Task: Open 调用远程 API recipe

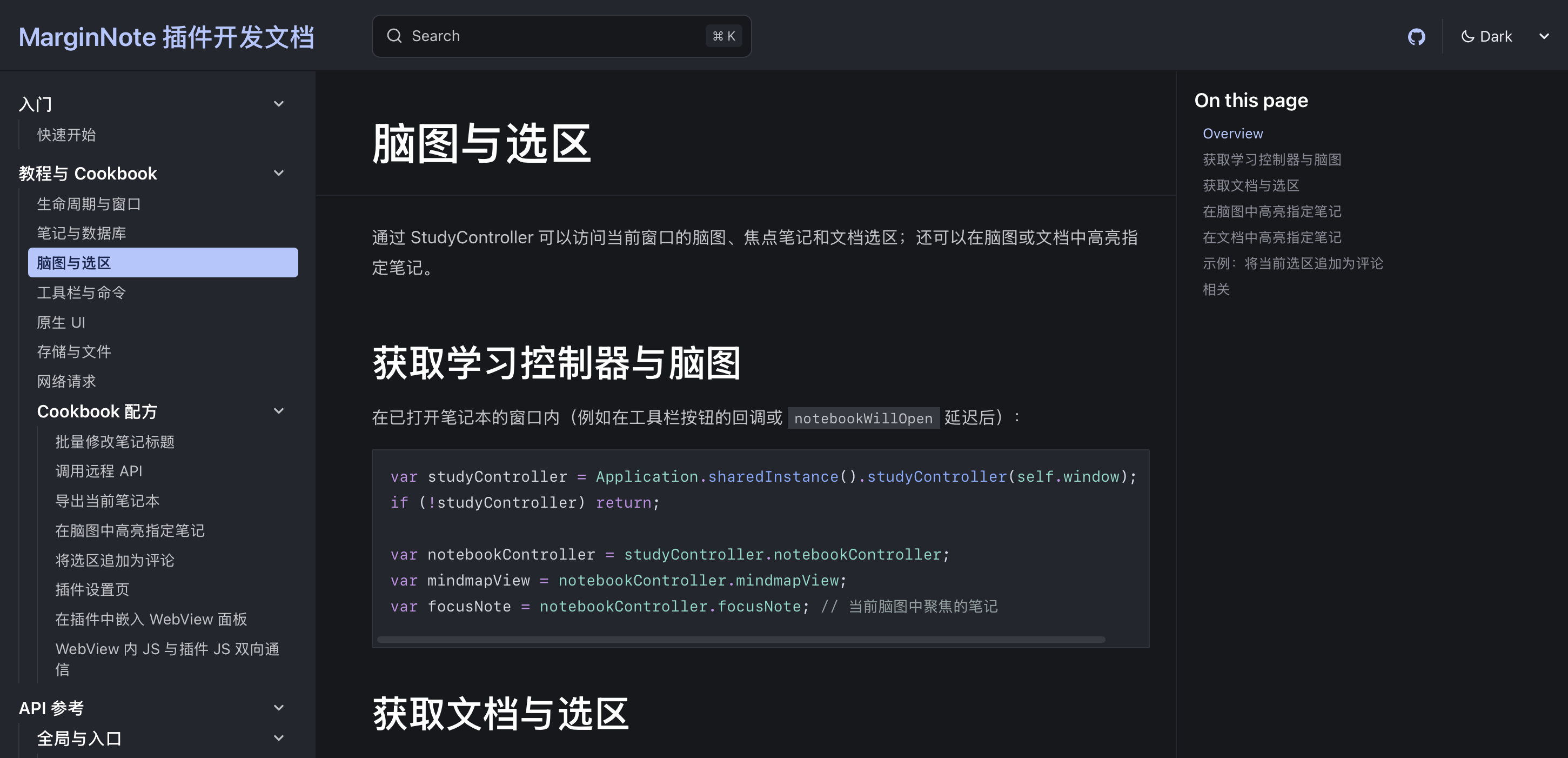Action: tap(99, 471)
